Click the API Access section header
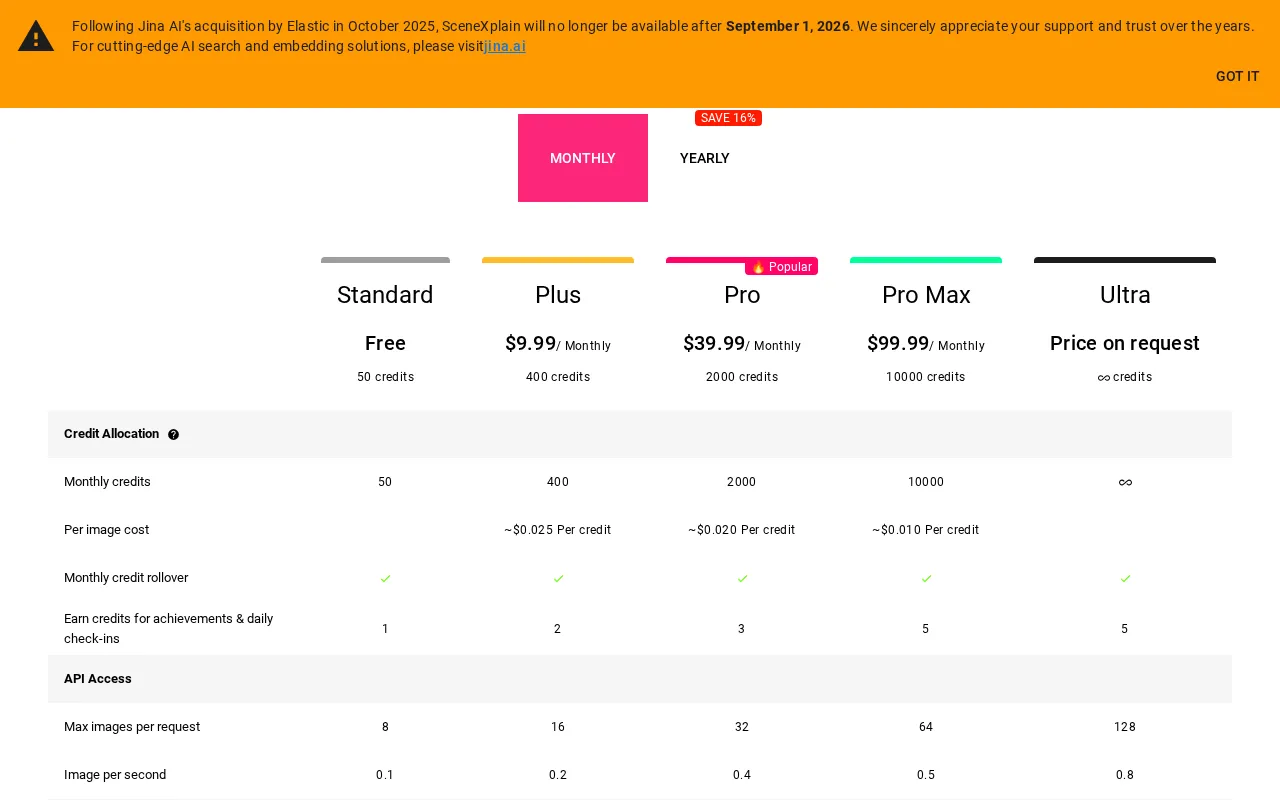 (640, 679)
